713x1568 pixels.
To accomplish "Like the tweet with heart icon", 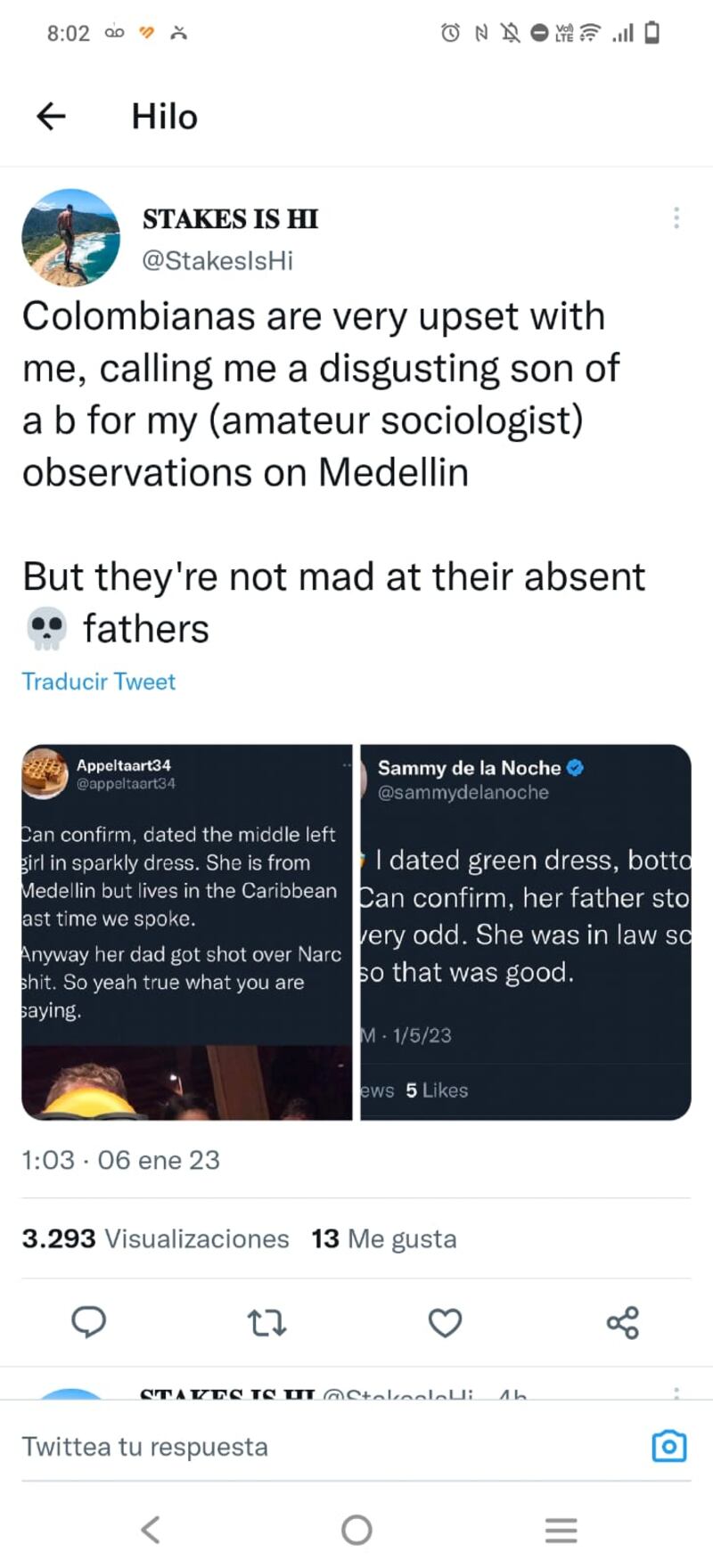I will pyautogui.click(x=445, y=1323).
